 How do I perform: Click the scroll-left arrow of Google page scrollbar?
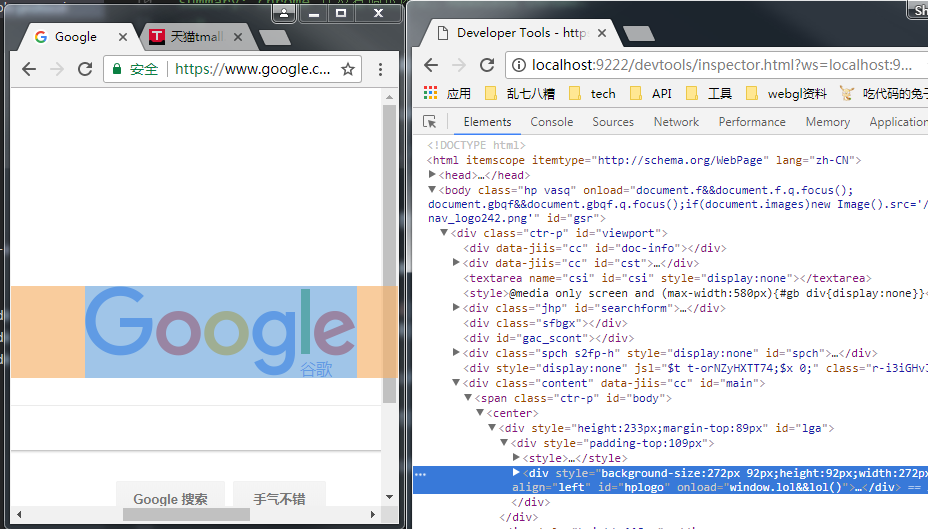[19, 515]
